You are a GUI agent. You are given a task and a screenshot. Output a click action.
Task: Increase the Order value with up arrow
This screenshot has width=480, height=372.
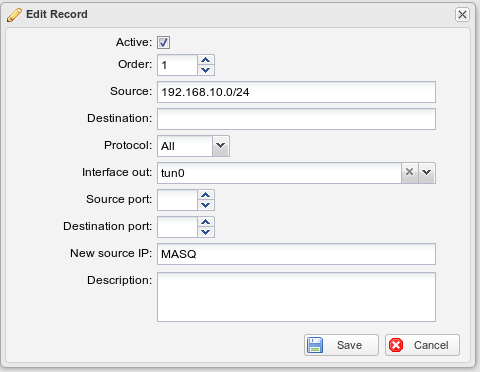pos(206,60)
